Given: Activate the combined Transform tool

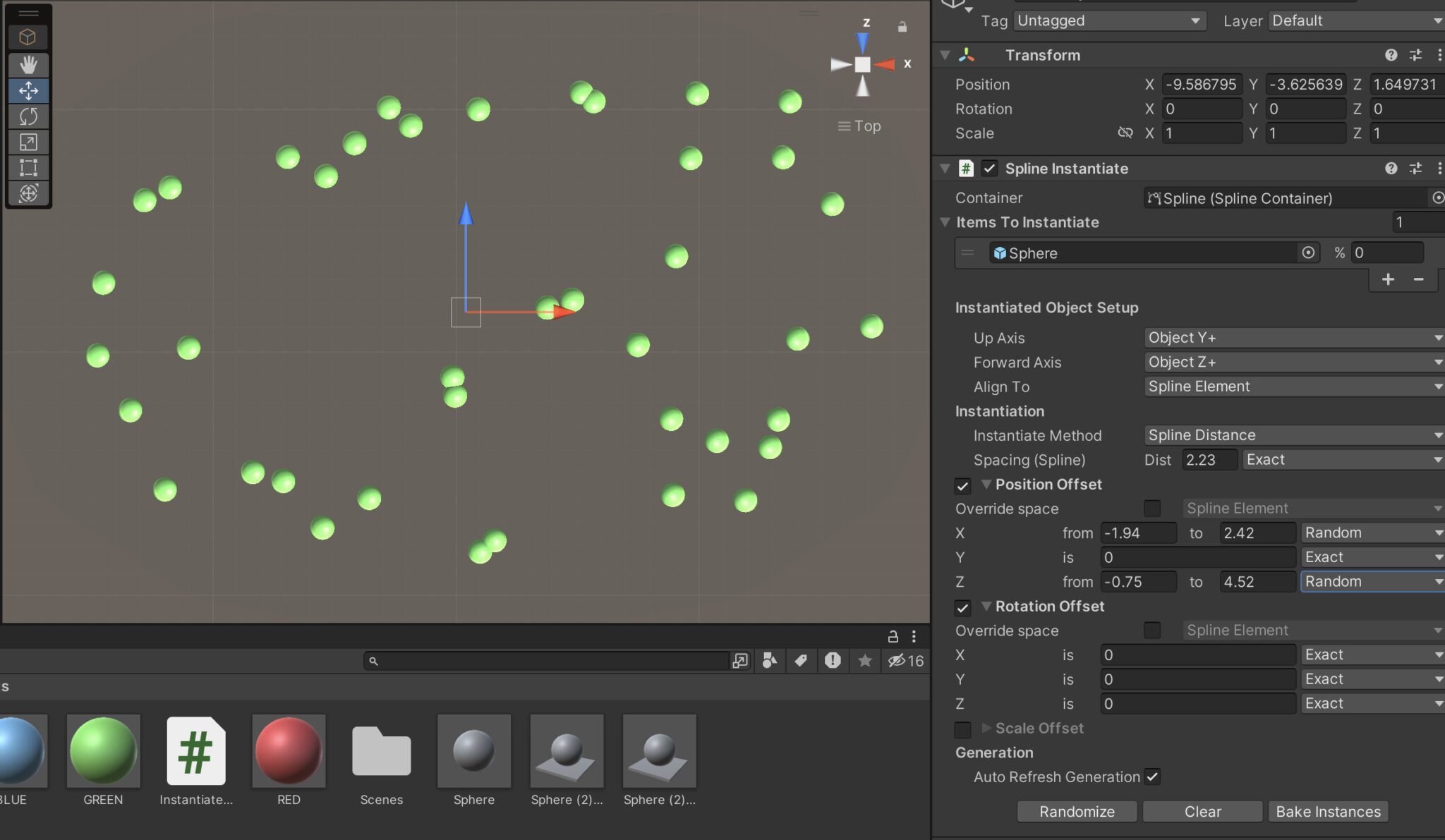Looking at the screenshot, I should click(x=28, y=193).
